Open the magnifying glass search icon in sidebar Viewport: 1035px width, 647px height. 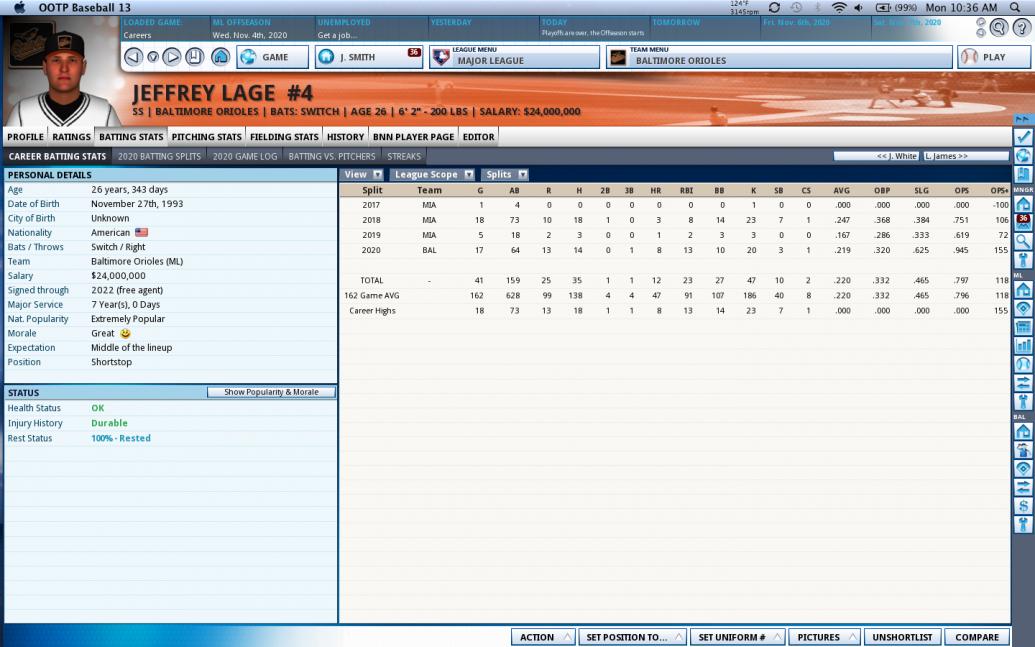coord(1022,241)
